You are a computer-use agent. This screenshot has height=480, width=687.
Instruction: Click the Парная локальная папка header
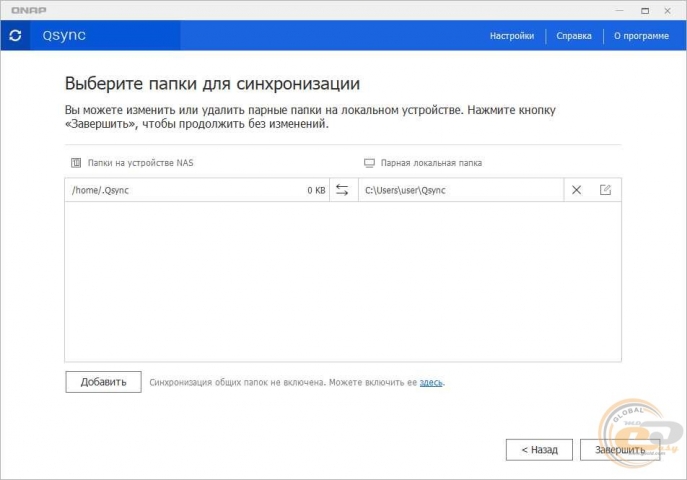point(431,163)
